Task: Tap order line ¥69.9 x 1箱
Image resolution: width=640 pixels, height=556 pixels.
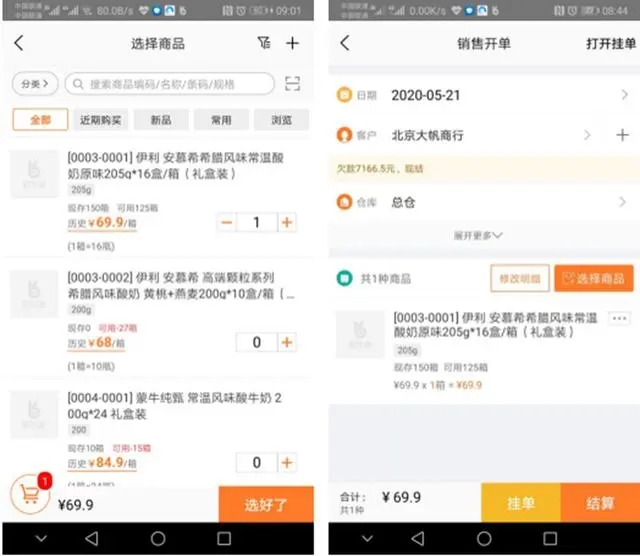Action: pyautogui.click(x=438, y=385)
